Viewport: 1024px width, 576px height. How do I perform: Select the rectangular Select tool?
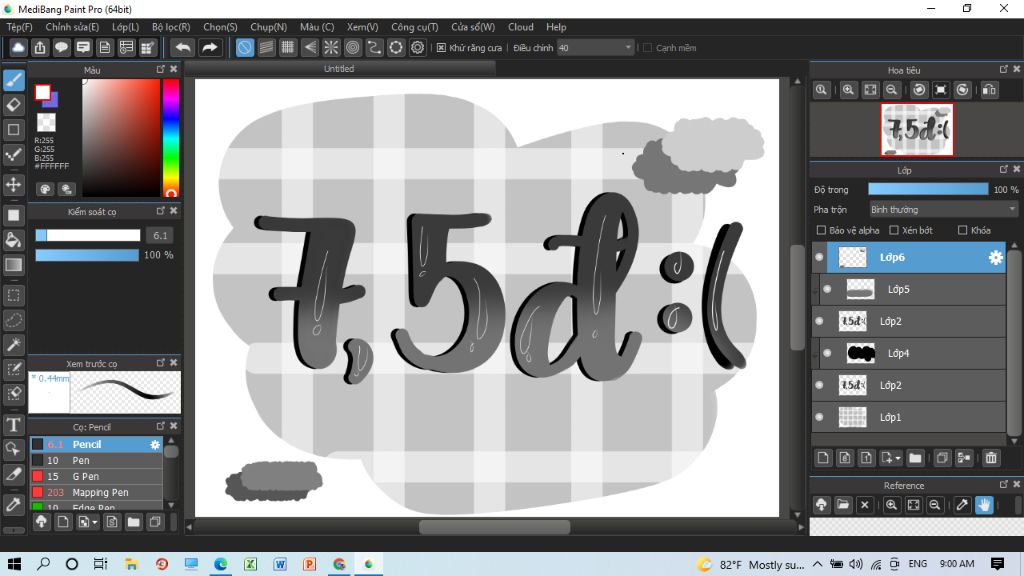14,295
